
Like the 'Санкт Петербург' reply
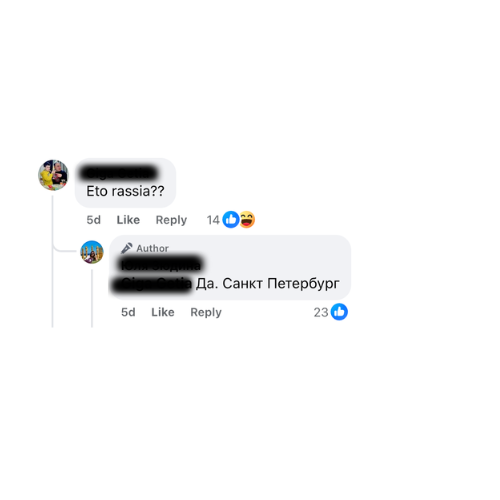point(163,312)
